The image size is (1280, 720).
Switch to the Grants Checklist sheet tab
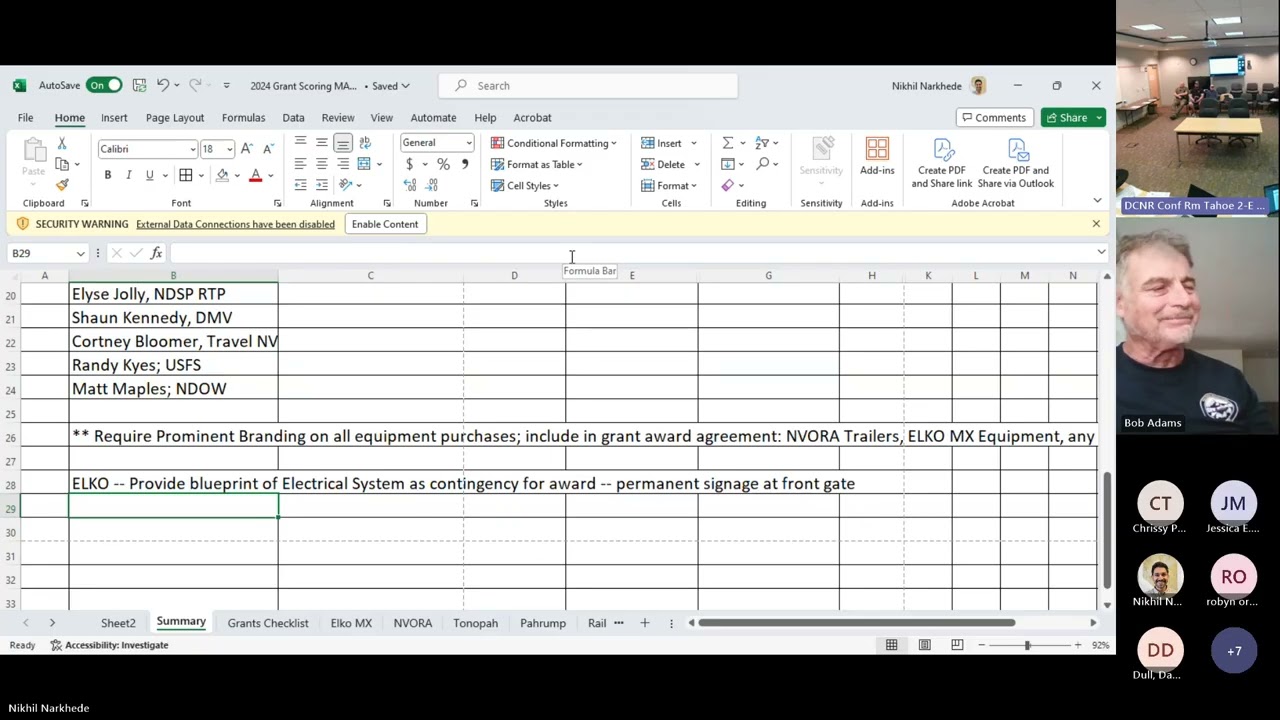[268, 623]
